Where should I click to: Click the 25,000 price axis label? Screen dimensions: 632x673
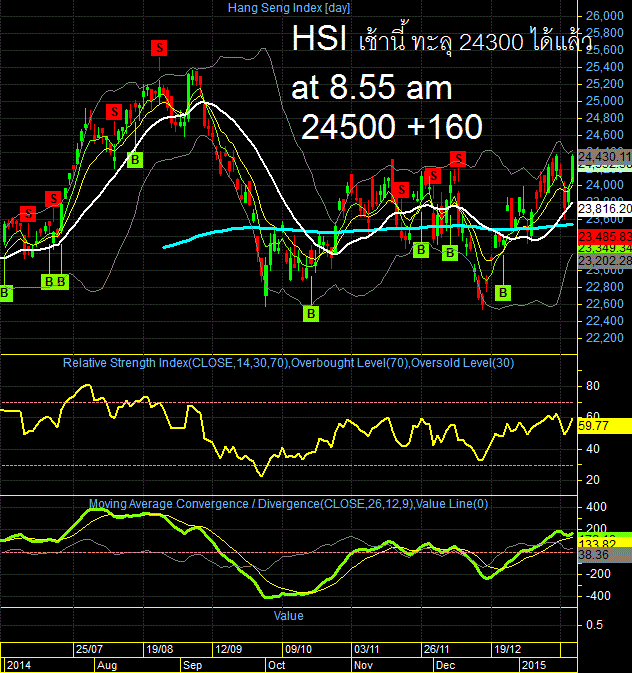(x=605, y=101)
